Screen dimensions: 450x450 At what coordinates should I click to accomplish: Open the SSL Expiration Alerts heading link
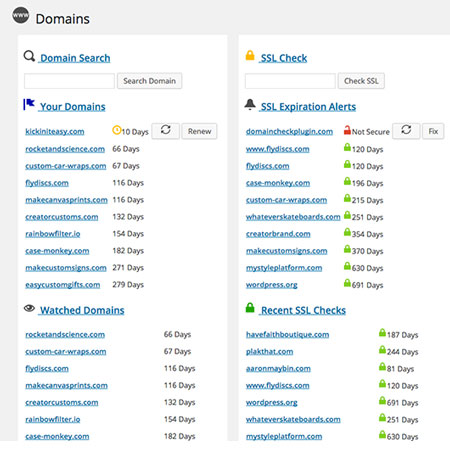[308, 107]
